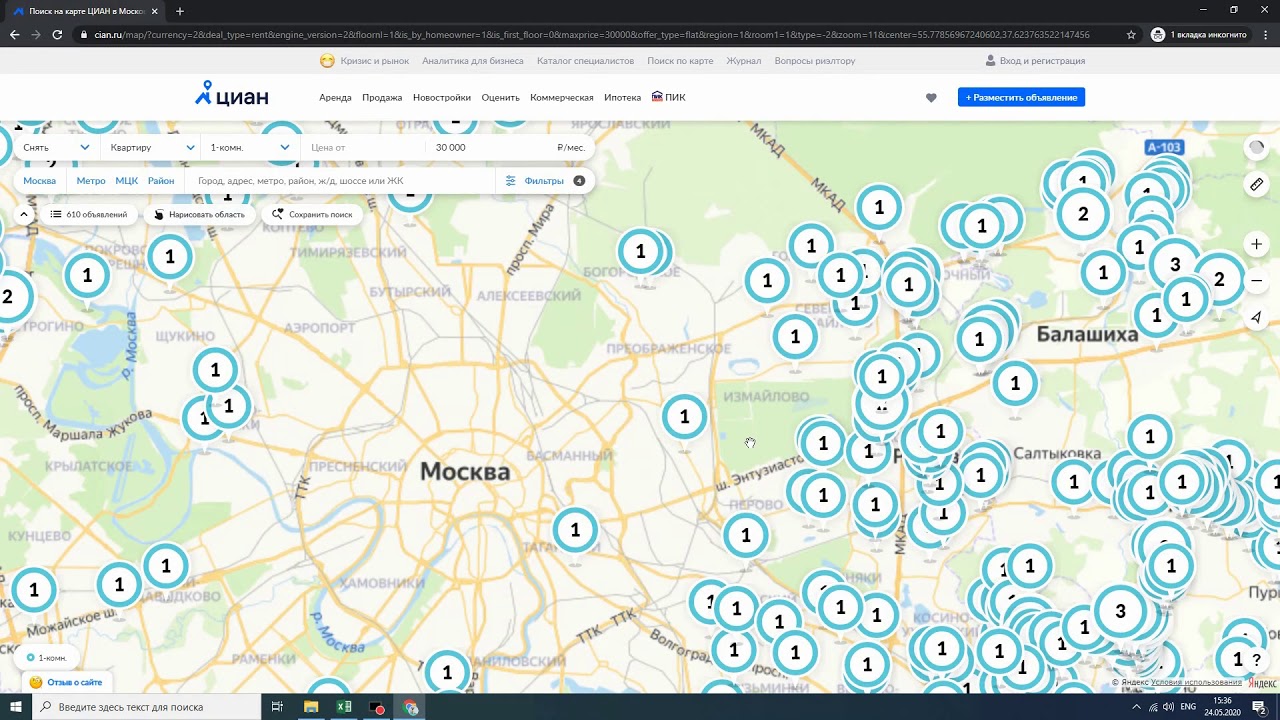This screenshot has width=1280, height=720.
Task: Open the ENG language switcher
Action: pos(1188,707)
